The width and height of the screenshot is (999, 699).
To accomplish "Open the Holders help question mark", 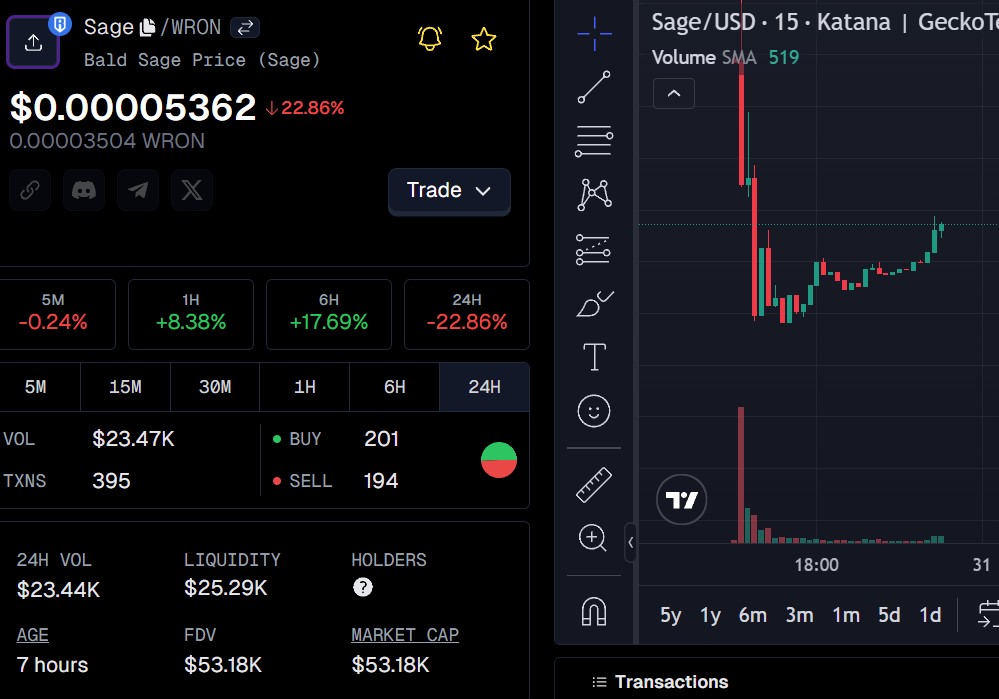I will point(363,587).
